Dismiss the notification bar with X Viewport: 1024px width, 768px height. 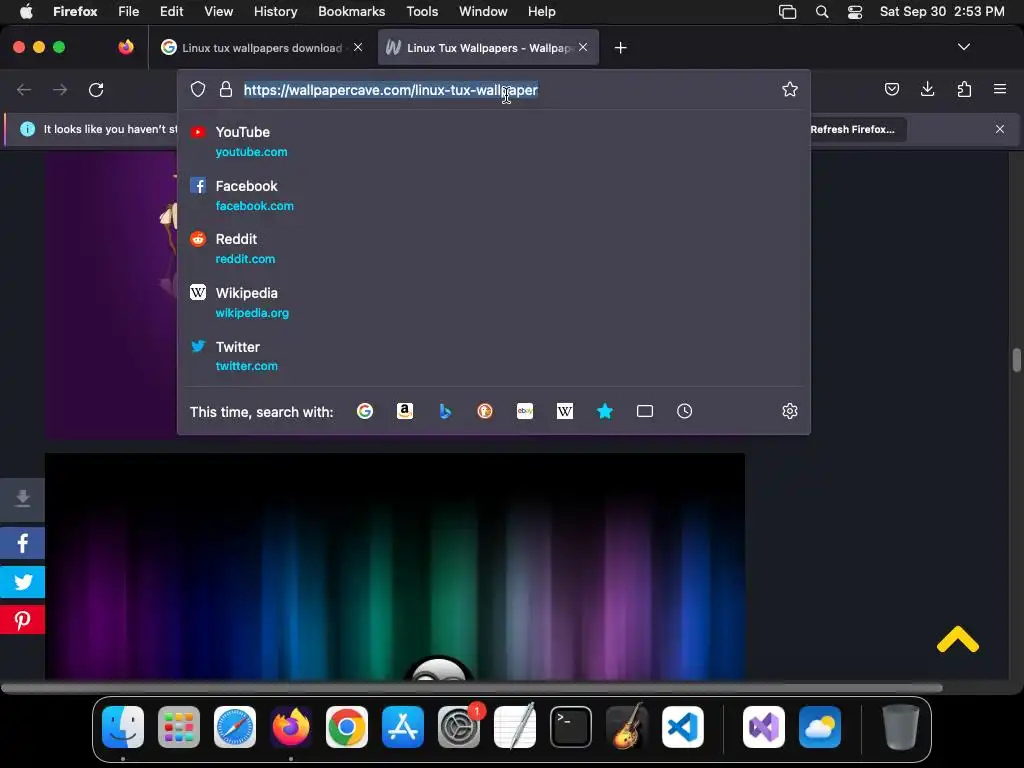[999, 129]
